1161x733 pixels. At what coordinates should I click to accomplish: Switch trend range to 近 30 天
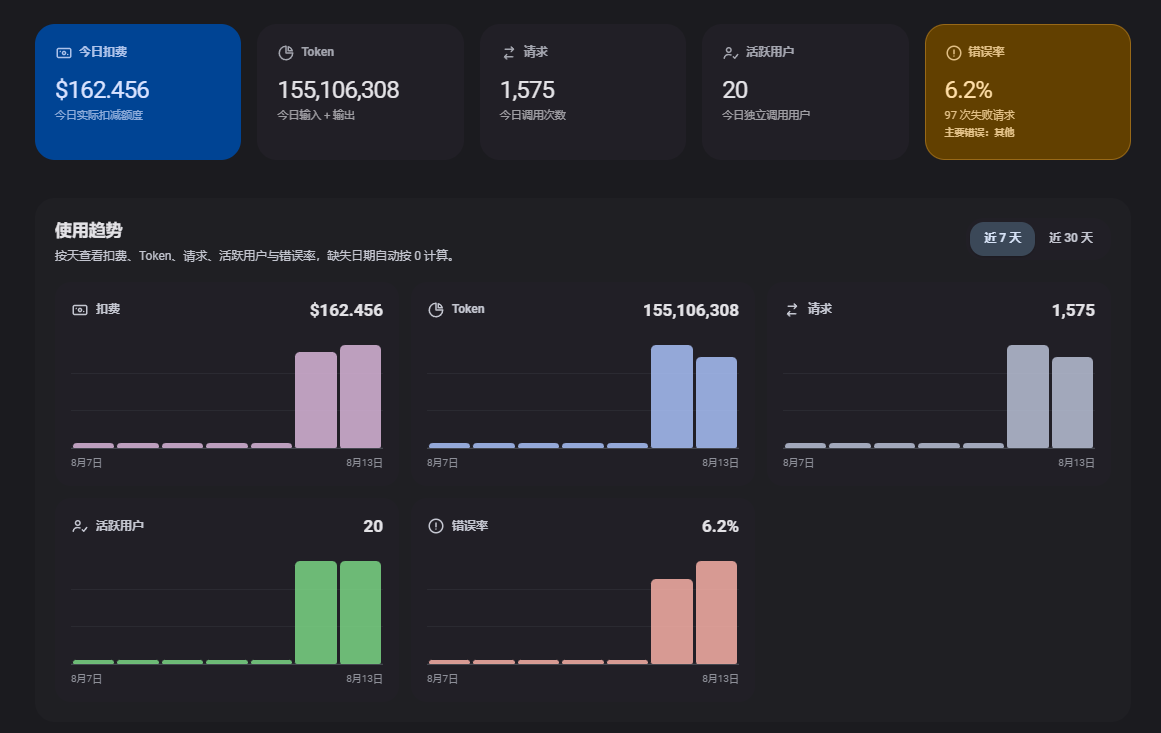pos(1071,238)
